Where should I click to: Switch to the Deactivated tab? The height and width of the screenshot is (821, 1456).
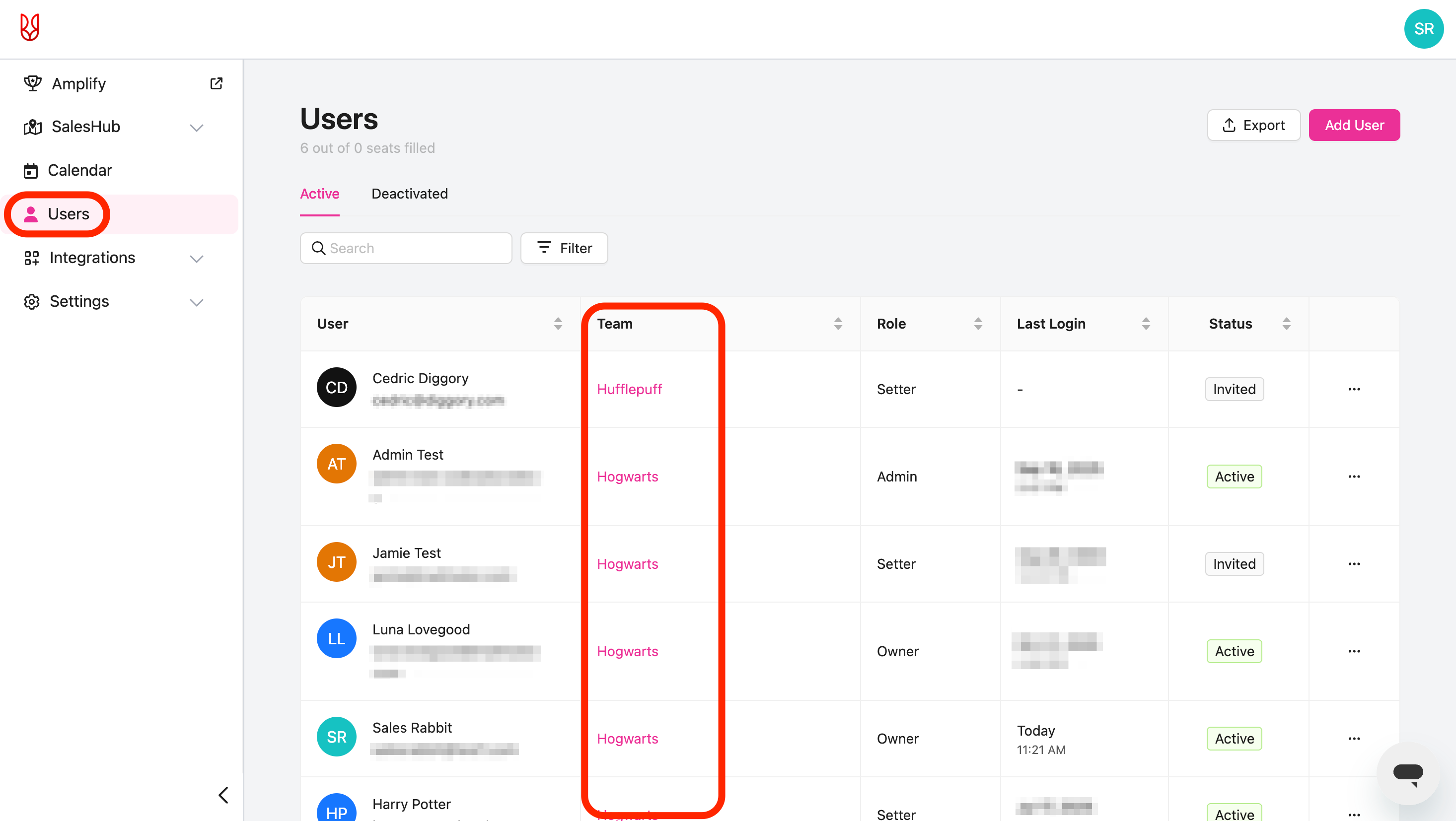tap(409, 194)
